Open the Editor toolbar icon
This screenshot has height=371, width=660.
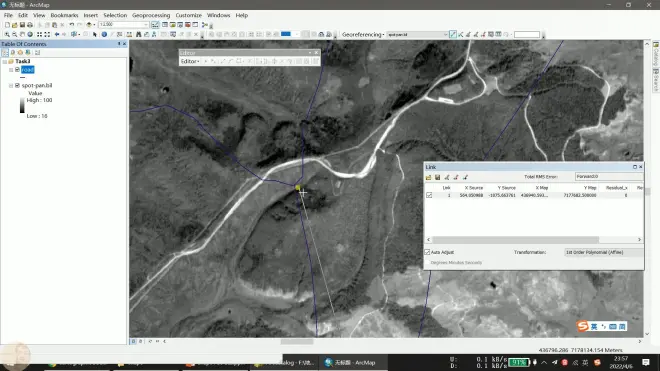(x=155, y=25)
